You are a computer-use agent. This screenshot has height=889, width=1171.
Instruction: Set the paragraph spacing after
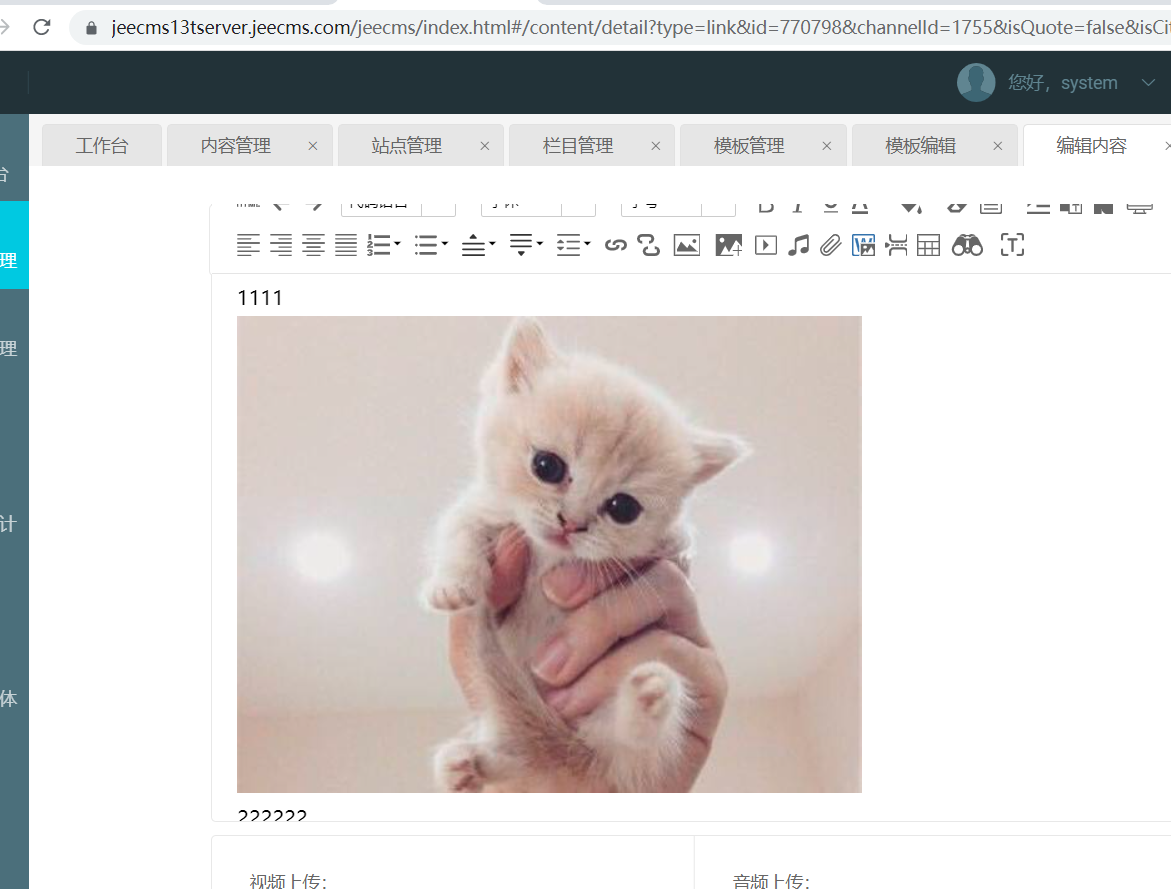tap(521, 245)
